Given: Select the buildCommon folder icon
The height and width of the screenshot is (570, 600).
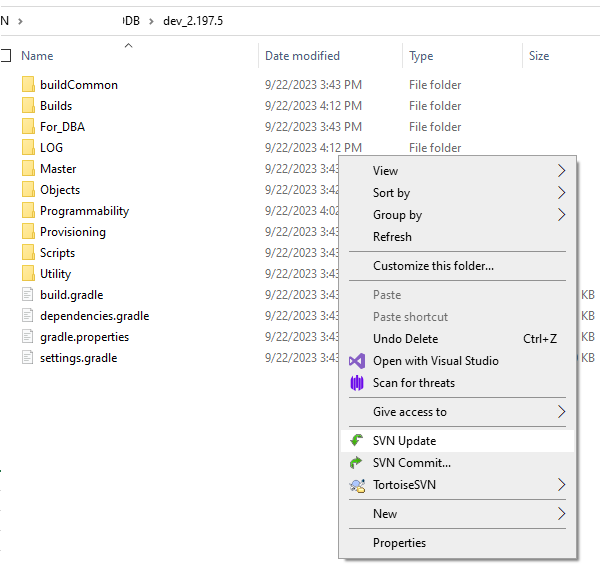Looking at the screenshot, I should click(27, 85).
